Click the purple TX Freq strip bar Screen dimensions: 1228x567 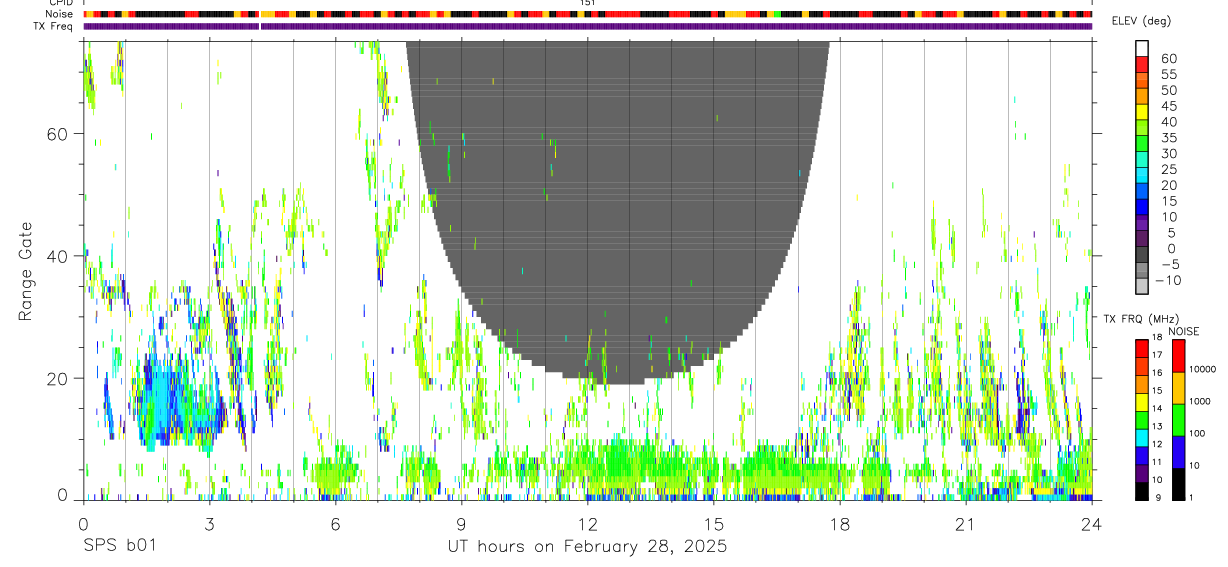tap(588, 26)
